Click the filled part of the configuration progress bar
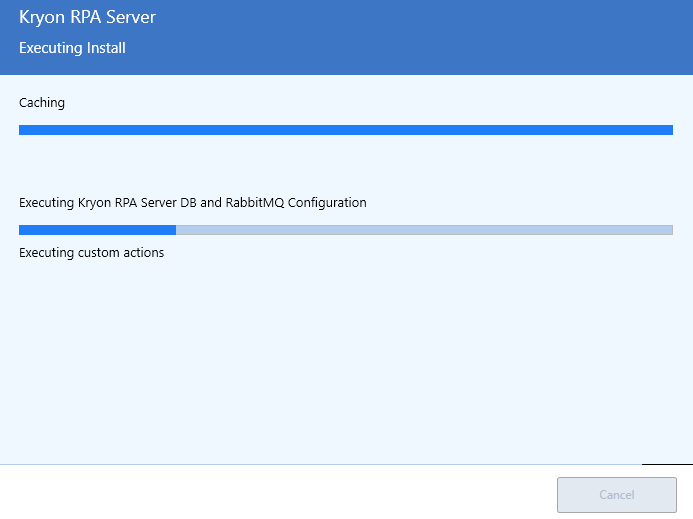Viewport: 693px width, 519px height. click(x=97, y=230)
